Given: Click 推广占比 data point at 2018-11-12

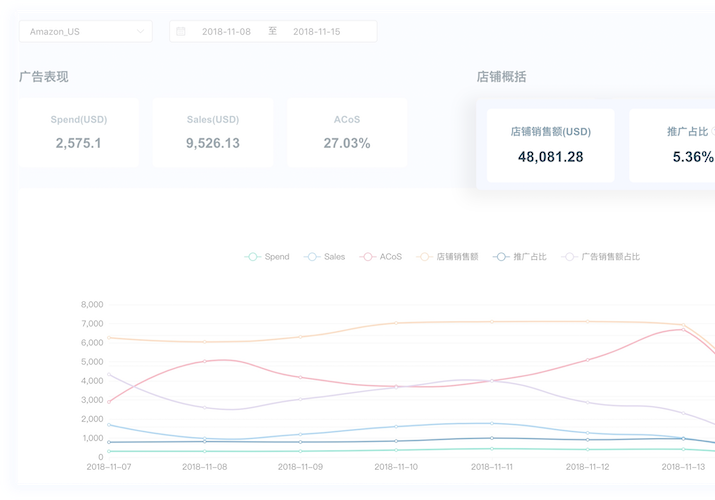Looking at the screenshot, I should click(587, 440).
